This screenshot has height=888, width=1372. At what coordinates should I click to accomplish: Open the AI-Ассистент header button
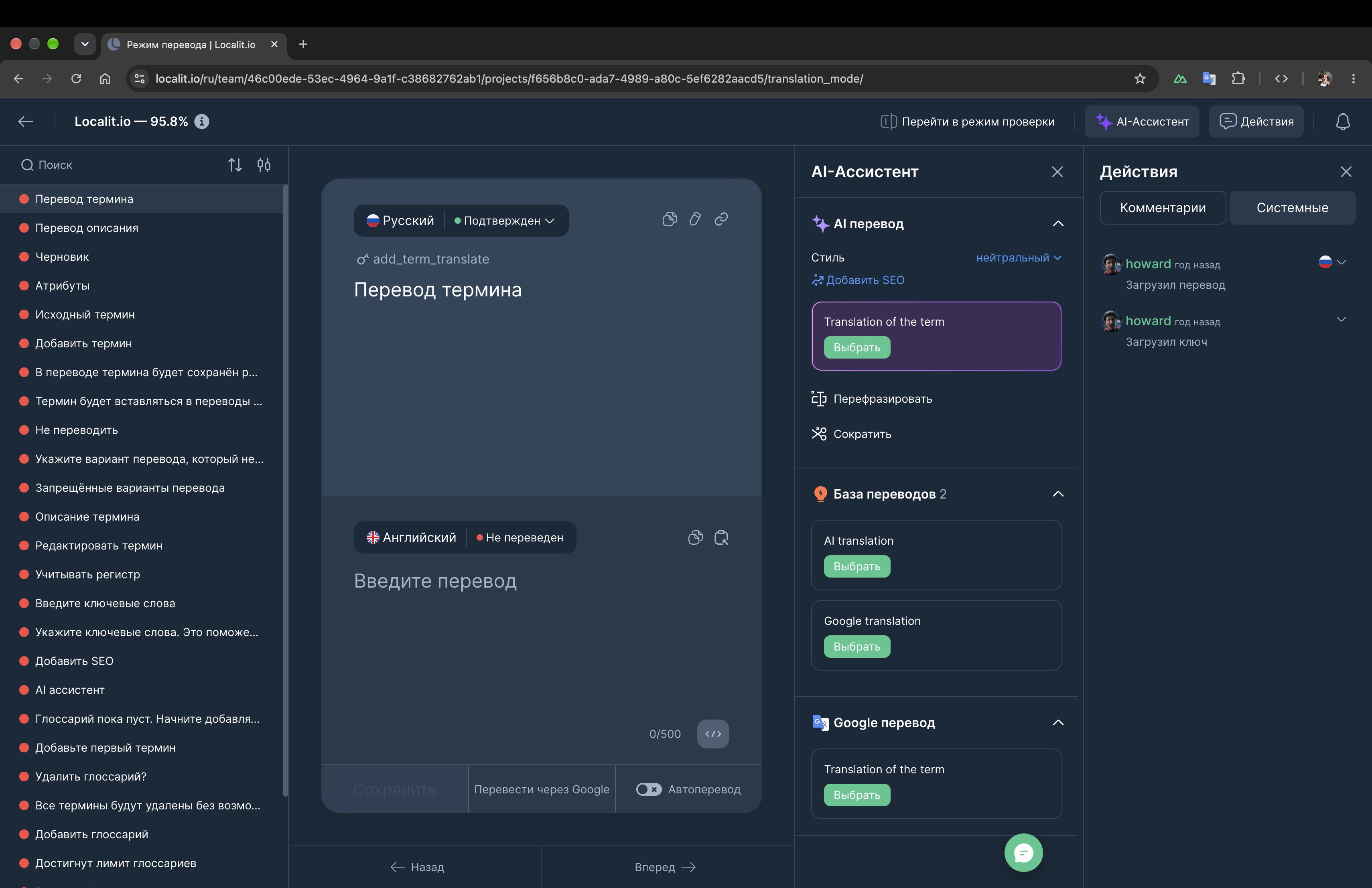pos(1141,122)
